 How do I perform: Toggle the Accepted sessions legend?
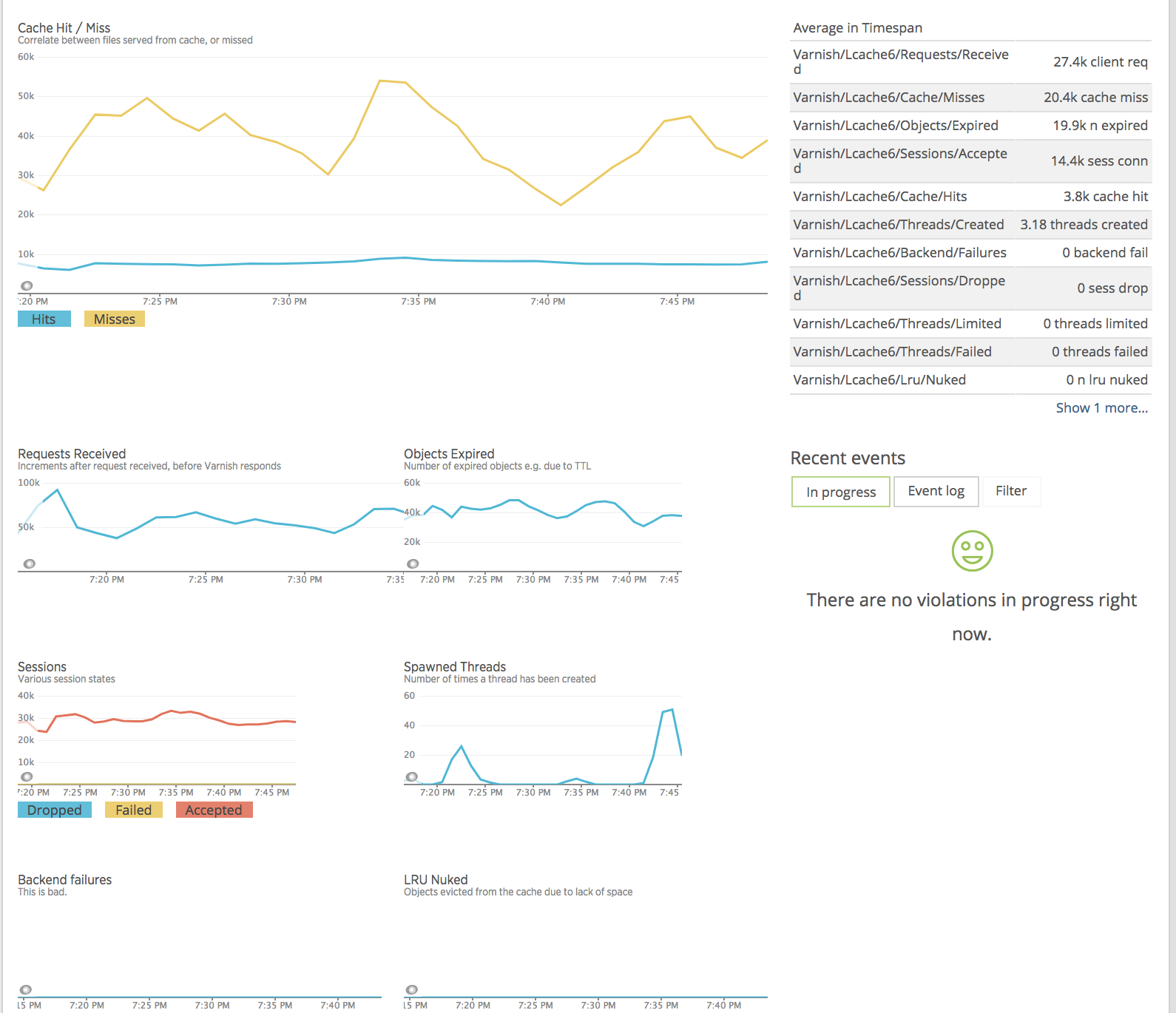coord(214,810)
